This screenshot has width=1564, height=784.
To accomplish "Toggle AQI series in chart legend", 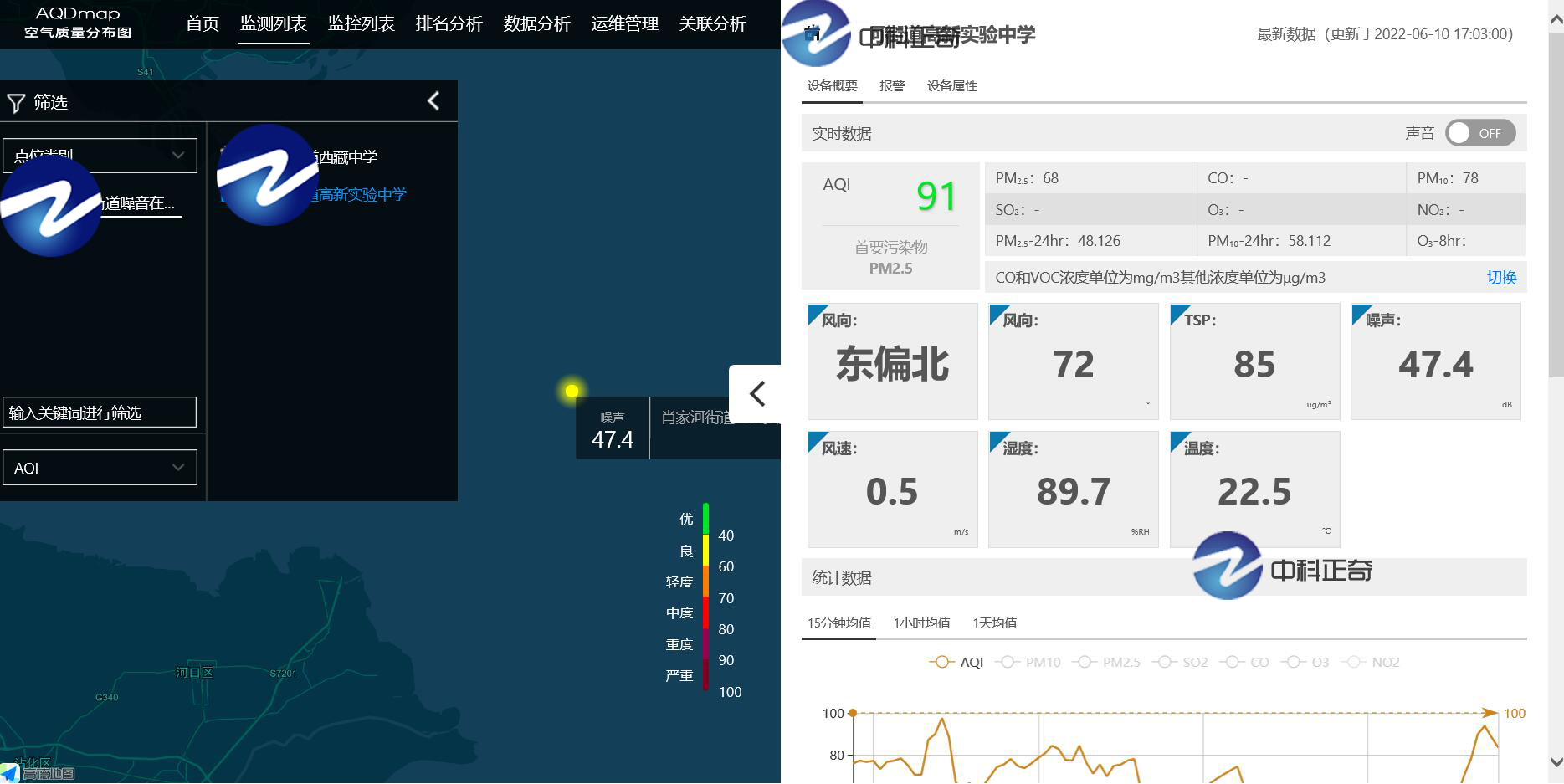I will [956, 662].
